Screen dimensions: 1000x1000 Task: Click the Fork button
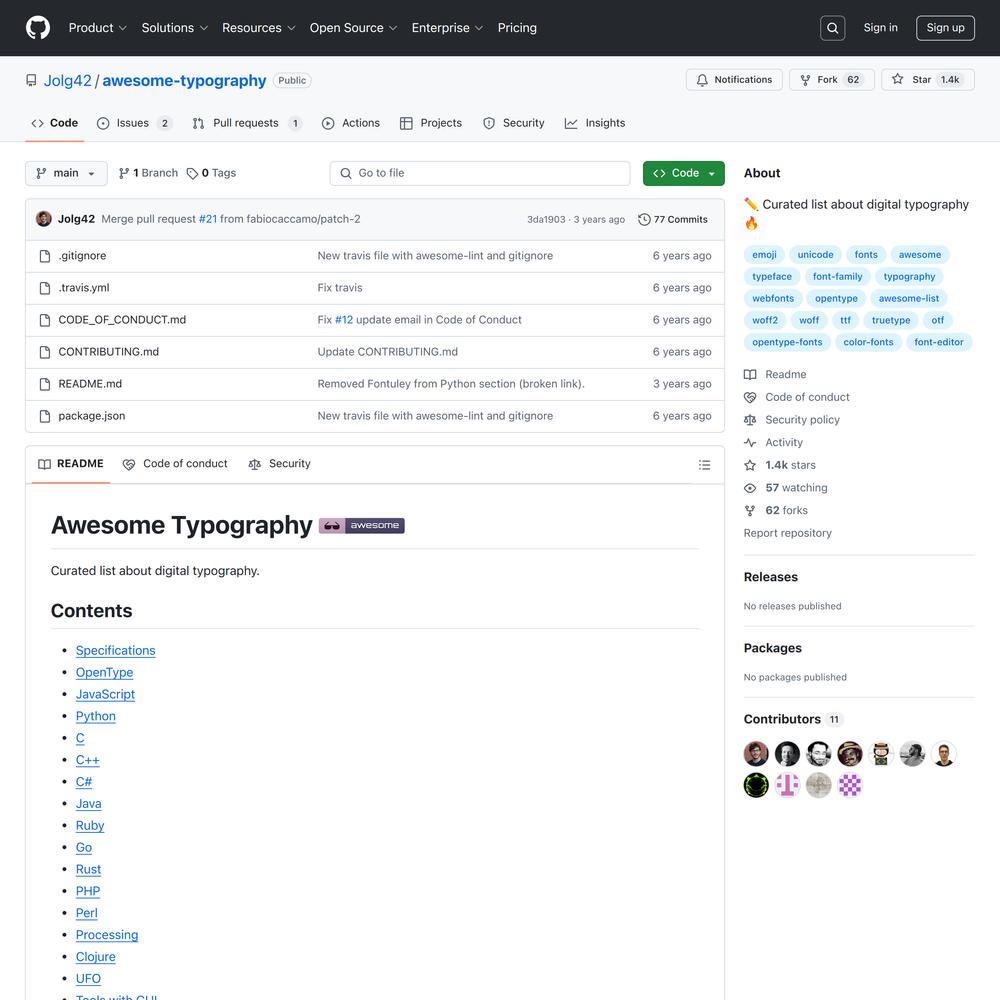pyautogui.click(x=832, y=80)
